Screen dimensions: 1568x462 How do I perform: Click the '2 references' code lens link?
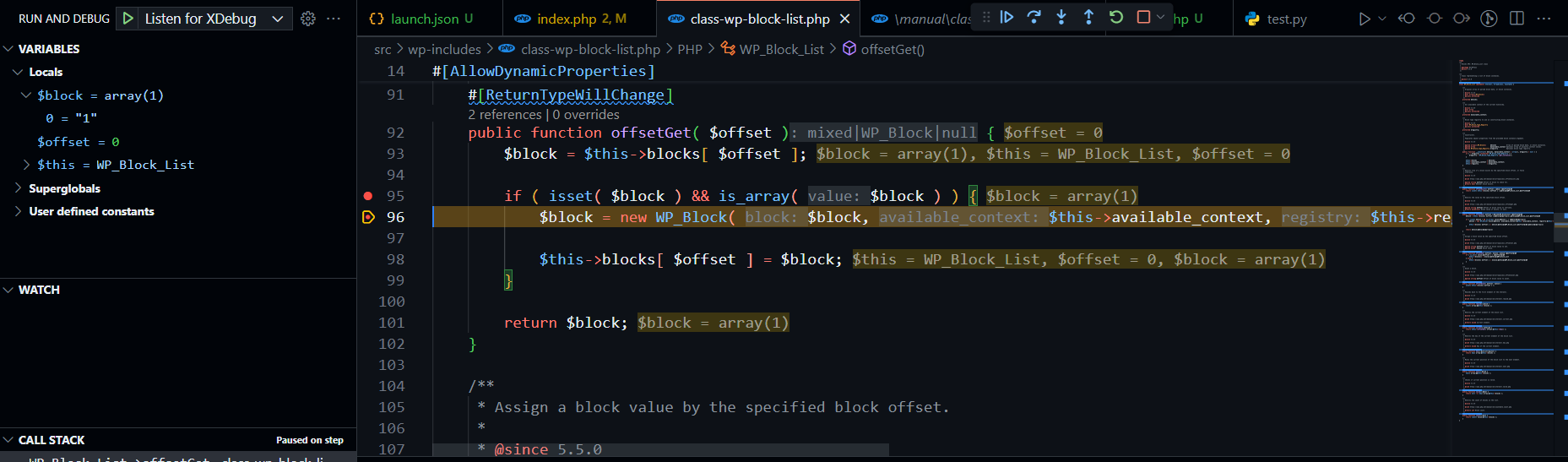(x=505, y=115)
